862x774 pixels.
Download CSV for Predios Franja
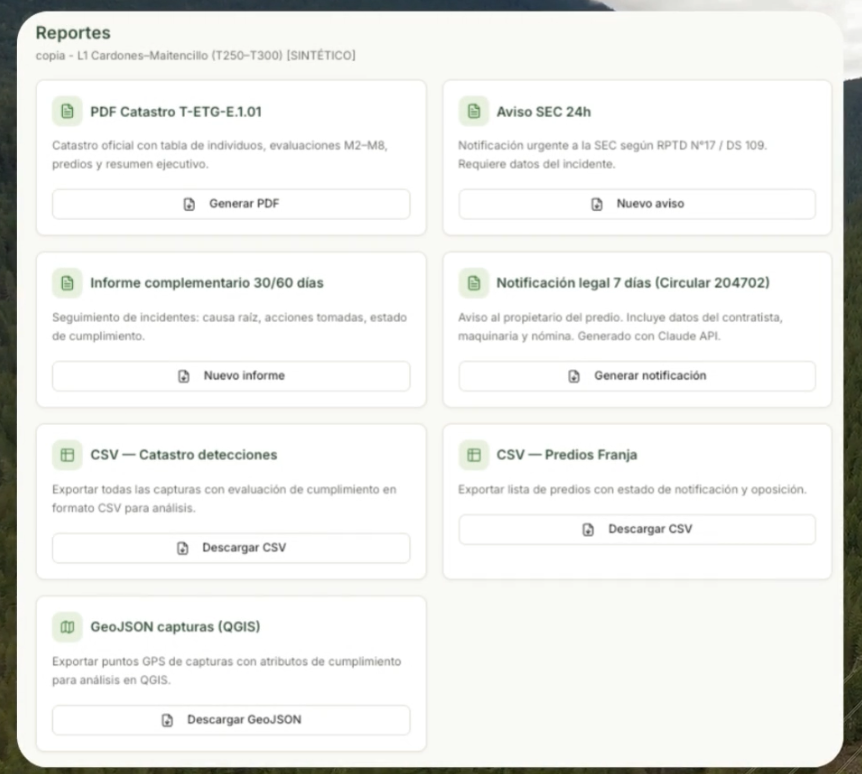point(637,529)
